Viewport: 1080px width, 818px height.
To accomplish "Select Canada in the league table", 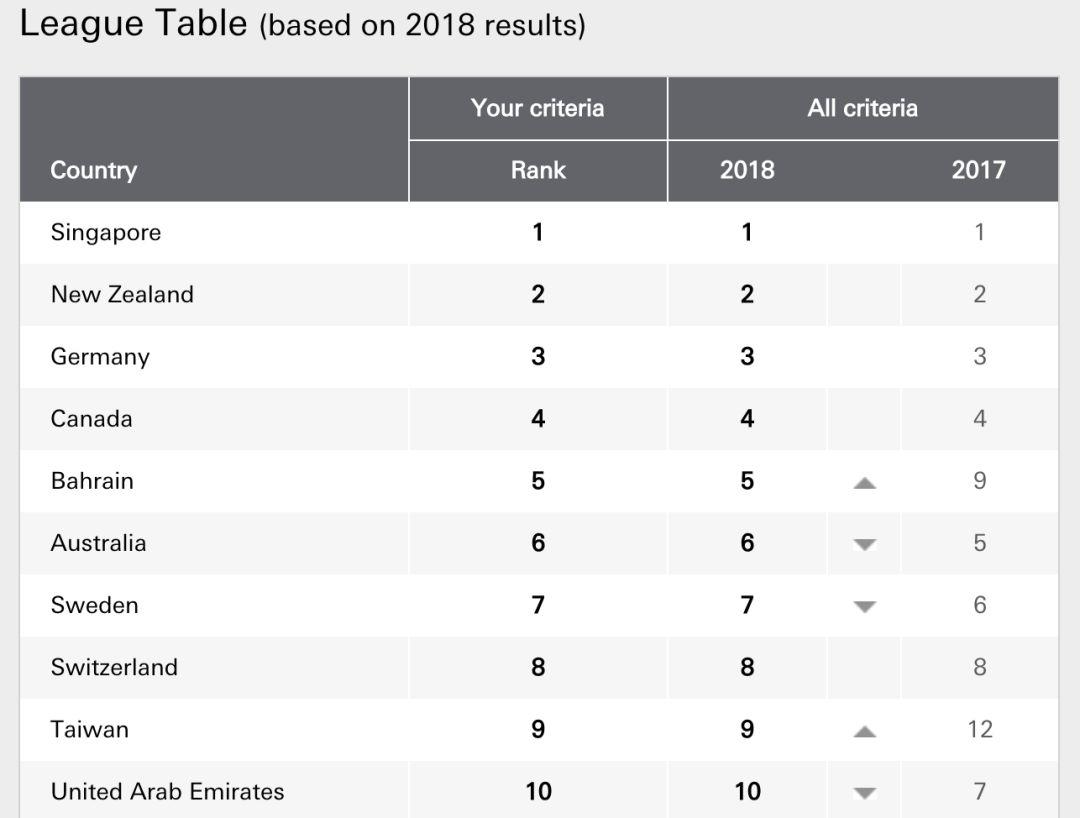I will [92, 419].
